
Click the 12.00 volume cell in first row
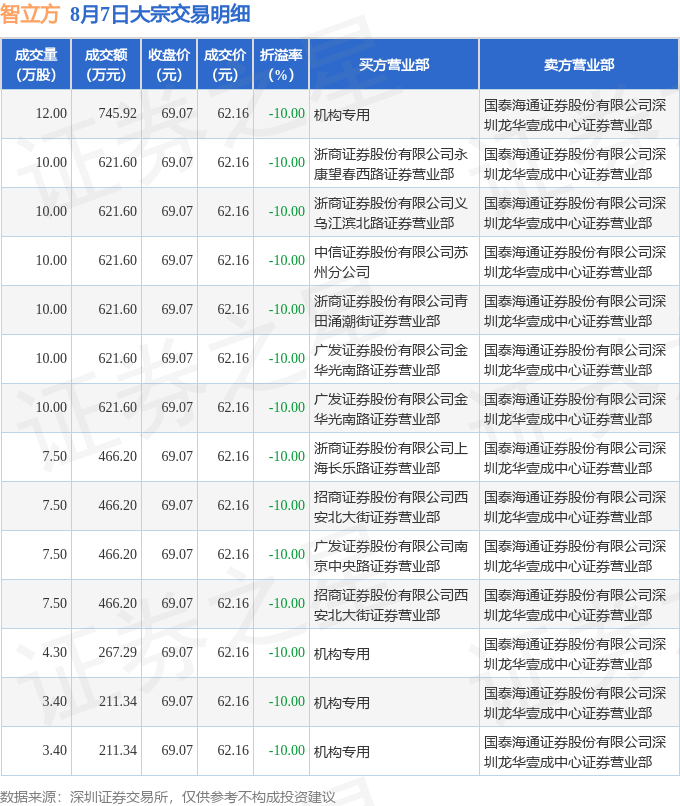[51, 113]
